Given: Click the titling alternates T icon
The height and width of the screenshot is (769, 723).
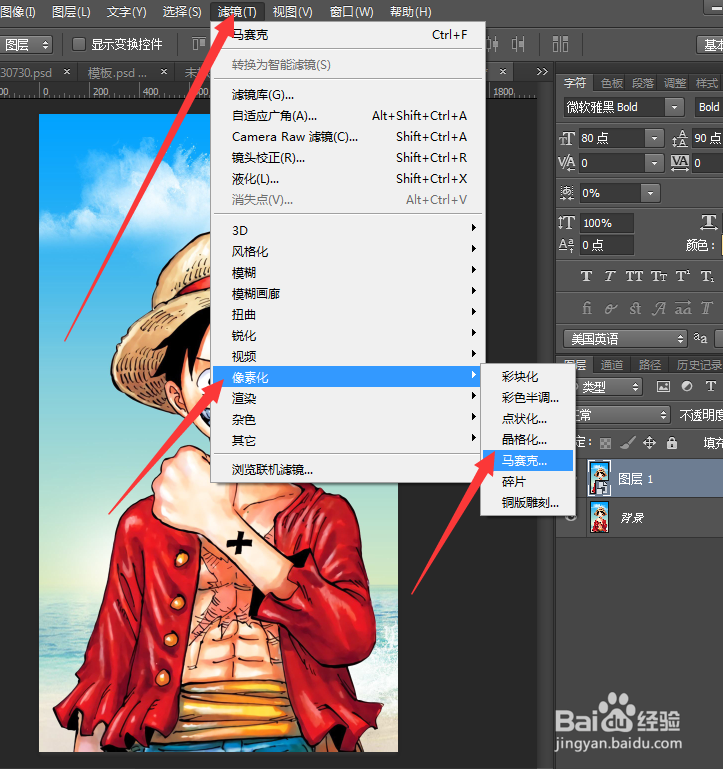Looking at the screenshot, I should [706, 308].
